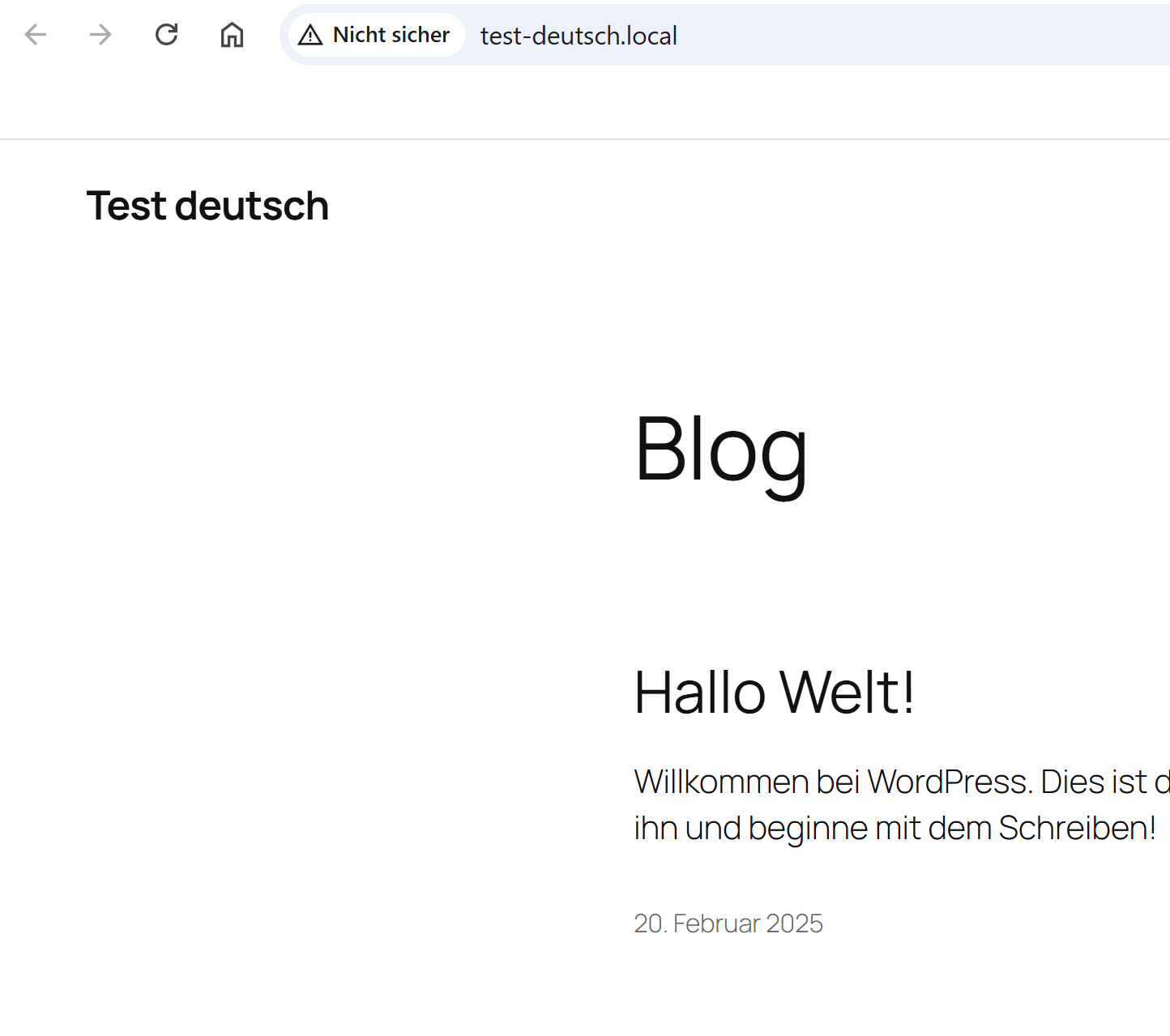Select the test-deutsch.local URL text
This screenshot has height=1036, width=1170.
click(579, 36)
